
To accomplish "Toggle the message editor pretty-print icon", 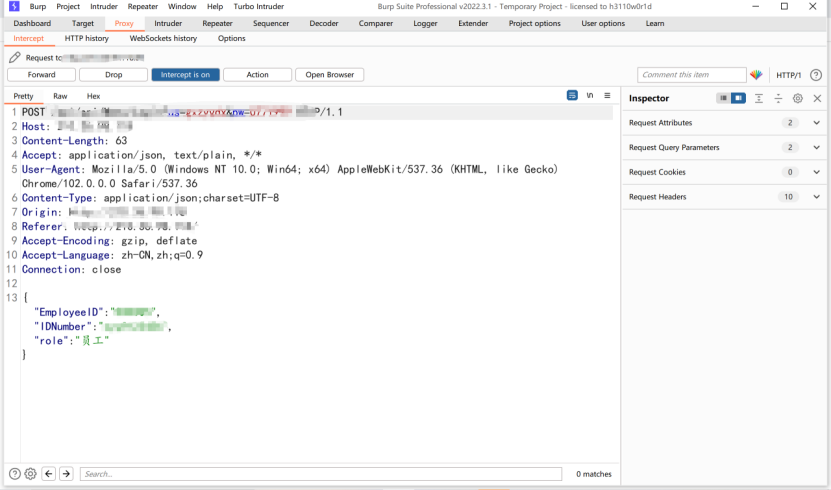I will 572,95.
